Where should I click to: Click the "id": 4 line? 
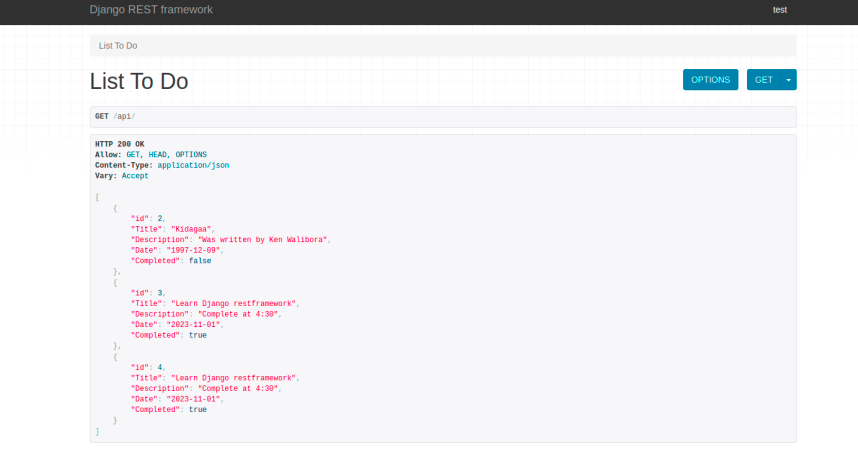point(148,367)
